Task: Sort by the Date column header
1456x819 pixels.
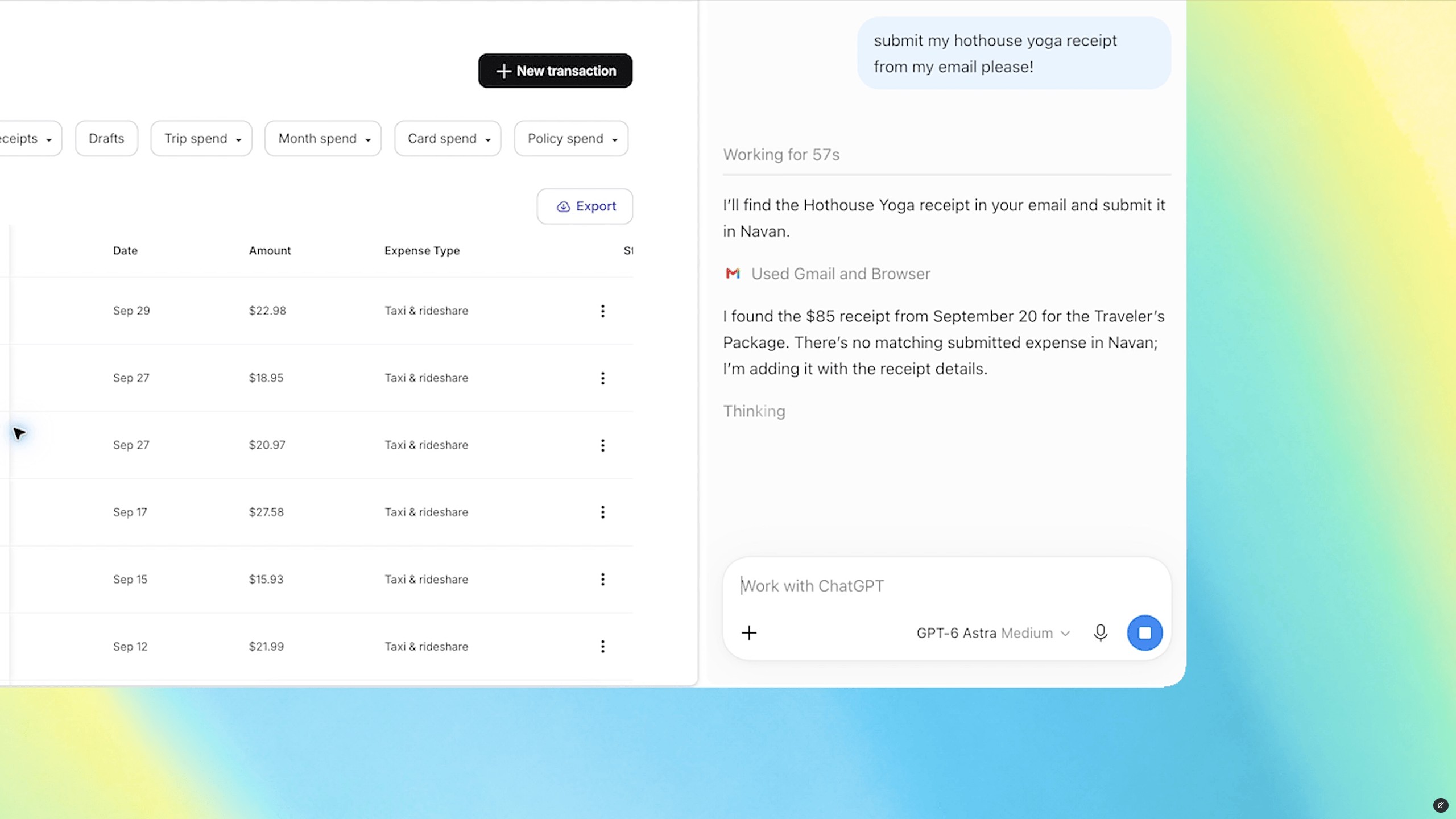Action: [125, 250]
